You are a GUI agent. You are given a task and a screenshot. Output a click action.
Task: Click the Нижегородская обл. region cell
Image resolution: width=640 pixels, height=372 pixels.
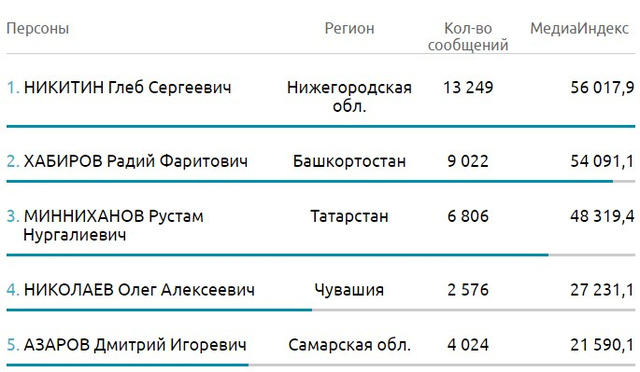coord(349,97)
